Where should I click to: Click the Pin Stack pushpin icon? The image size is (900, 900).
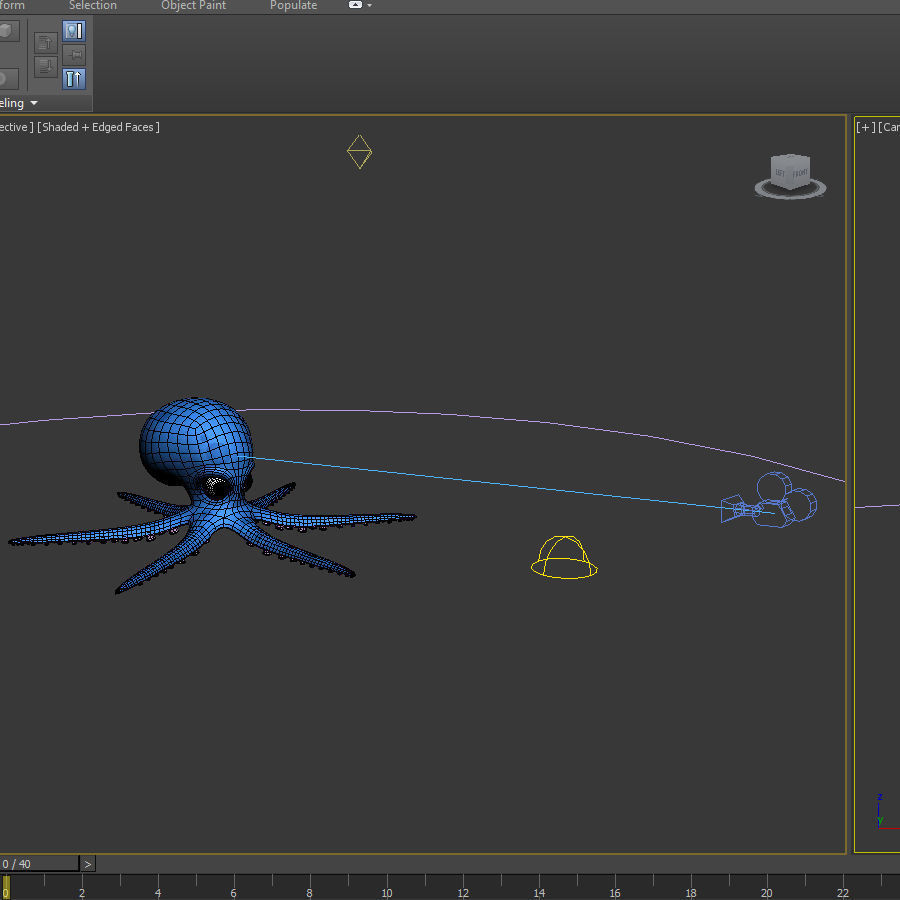click(x=74, y=55)
